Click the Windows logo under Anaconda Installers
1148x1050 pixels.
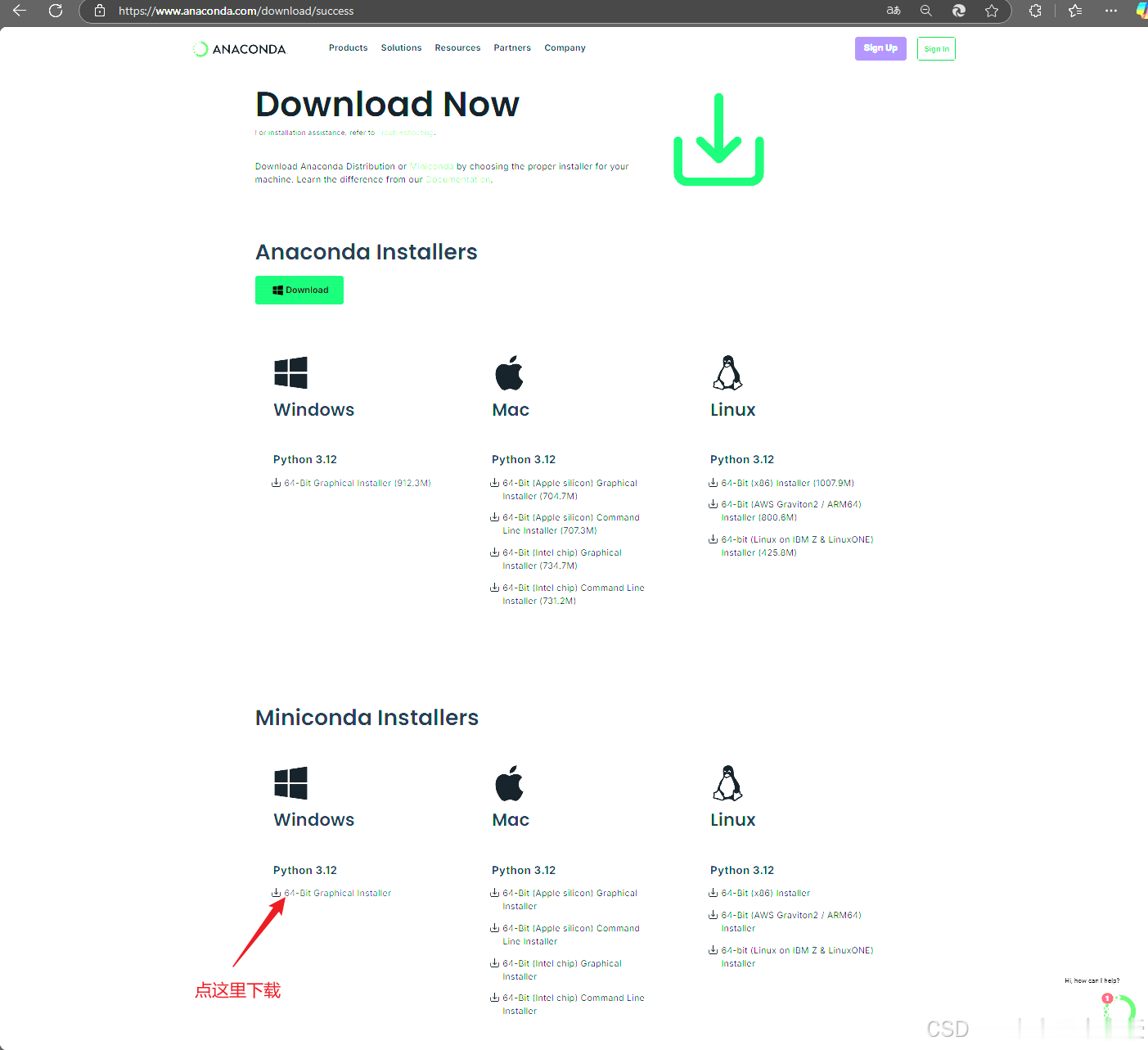point(290,373)
